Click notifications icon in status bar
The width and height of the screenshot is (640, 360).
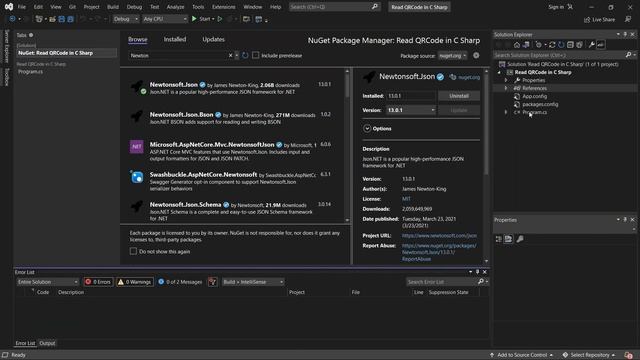click(x=629, y=355)
